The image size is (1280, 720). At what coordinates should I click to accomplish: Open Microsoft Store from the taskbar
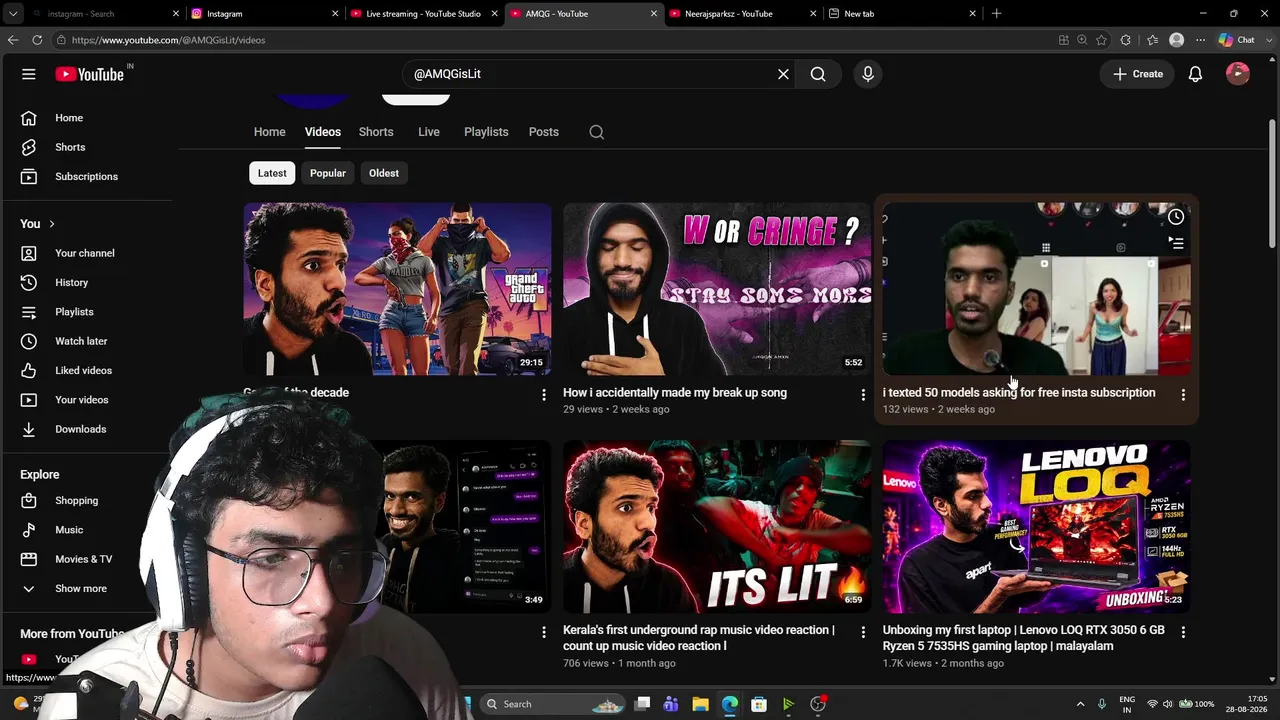[x=759, y=704]
